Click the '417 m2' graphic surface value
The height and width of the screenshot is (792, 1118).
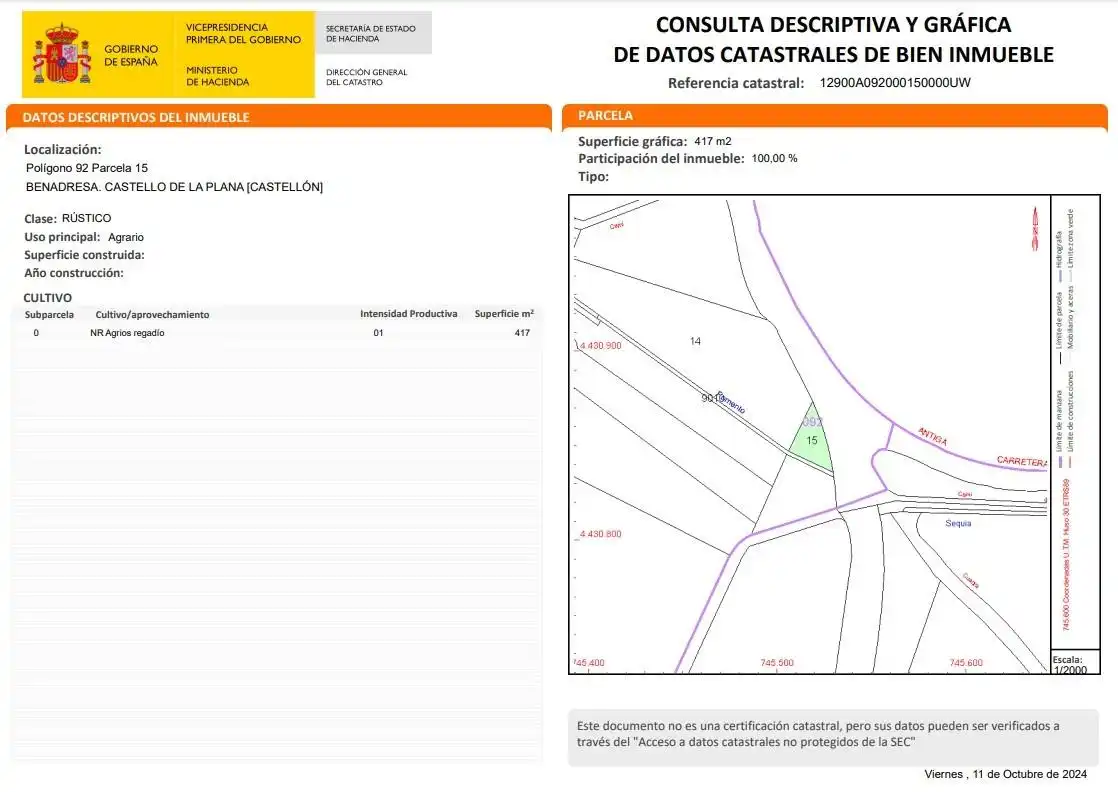pyautogui.click(x=713, y=141)
